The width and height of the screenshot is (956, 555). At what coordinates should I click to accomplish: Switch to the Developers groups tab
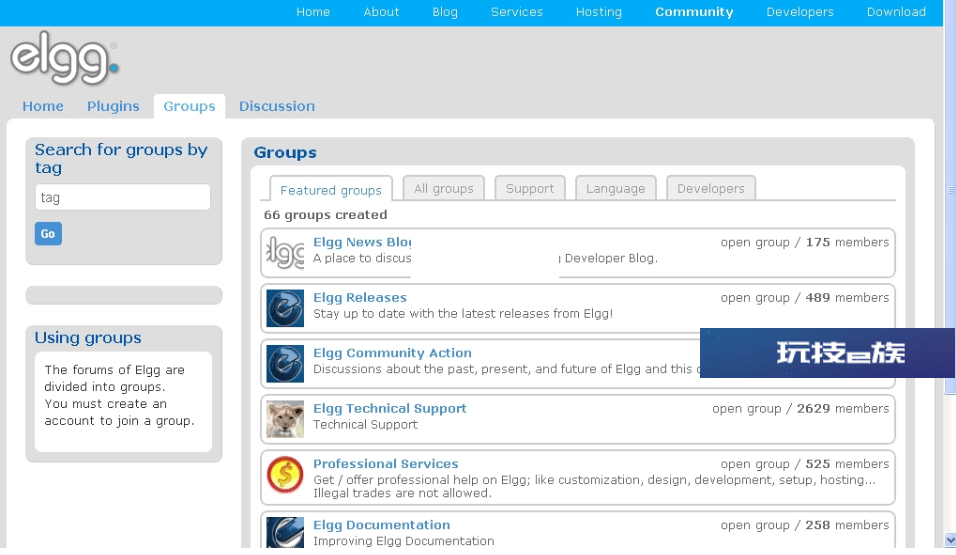[711, 188]
